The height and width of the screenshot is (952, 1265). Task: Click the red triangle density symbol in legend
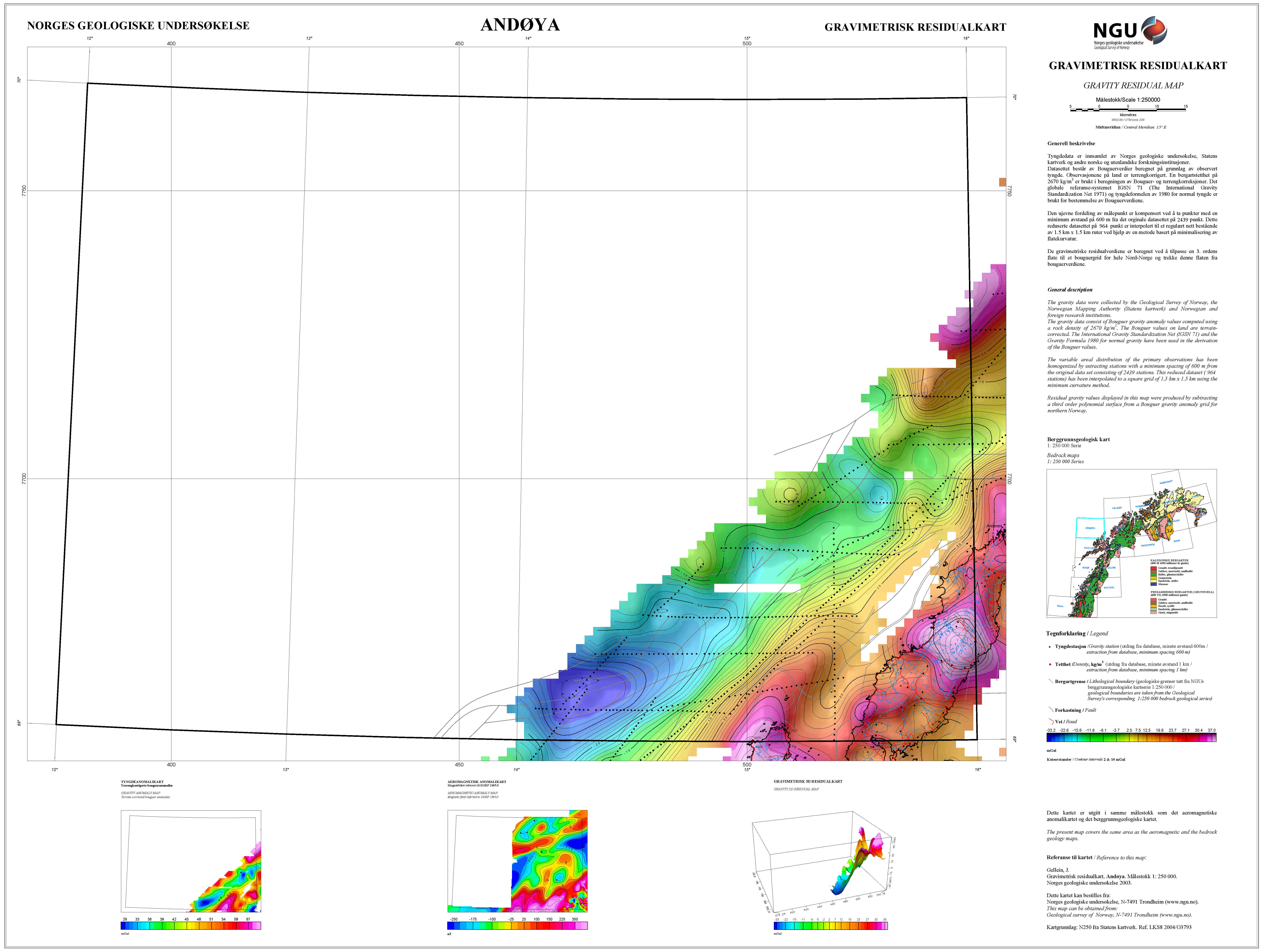point(1050,664)
